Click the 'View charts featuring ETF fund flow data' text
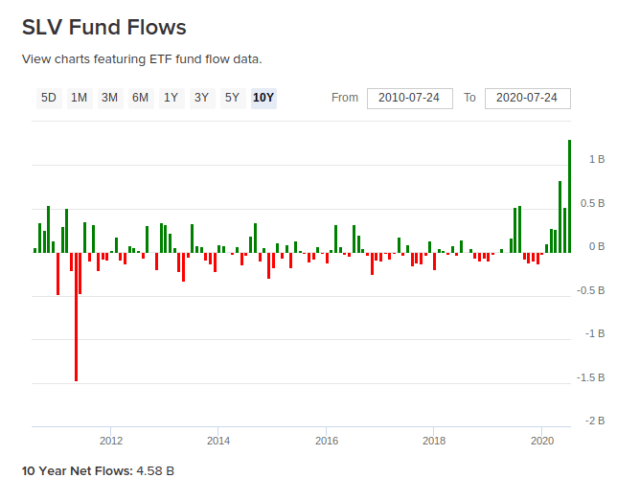 click(x=142, y=60)
